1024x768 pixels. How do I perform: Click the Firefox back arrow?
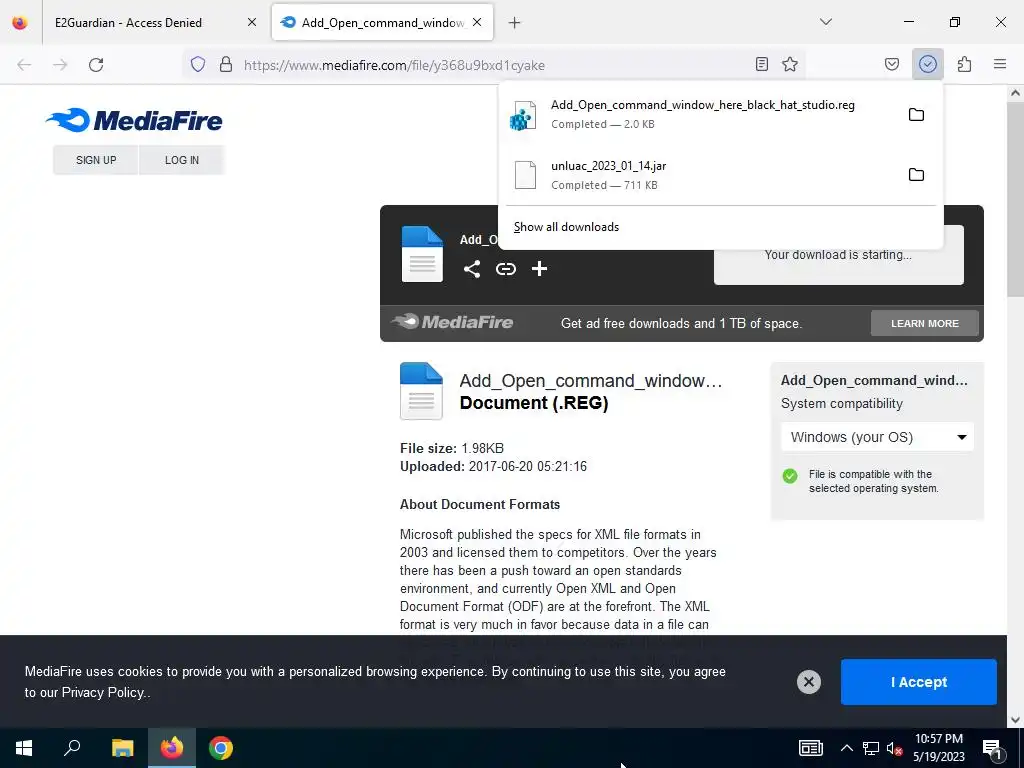24,65
